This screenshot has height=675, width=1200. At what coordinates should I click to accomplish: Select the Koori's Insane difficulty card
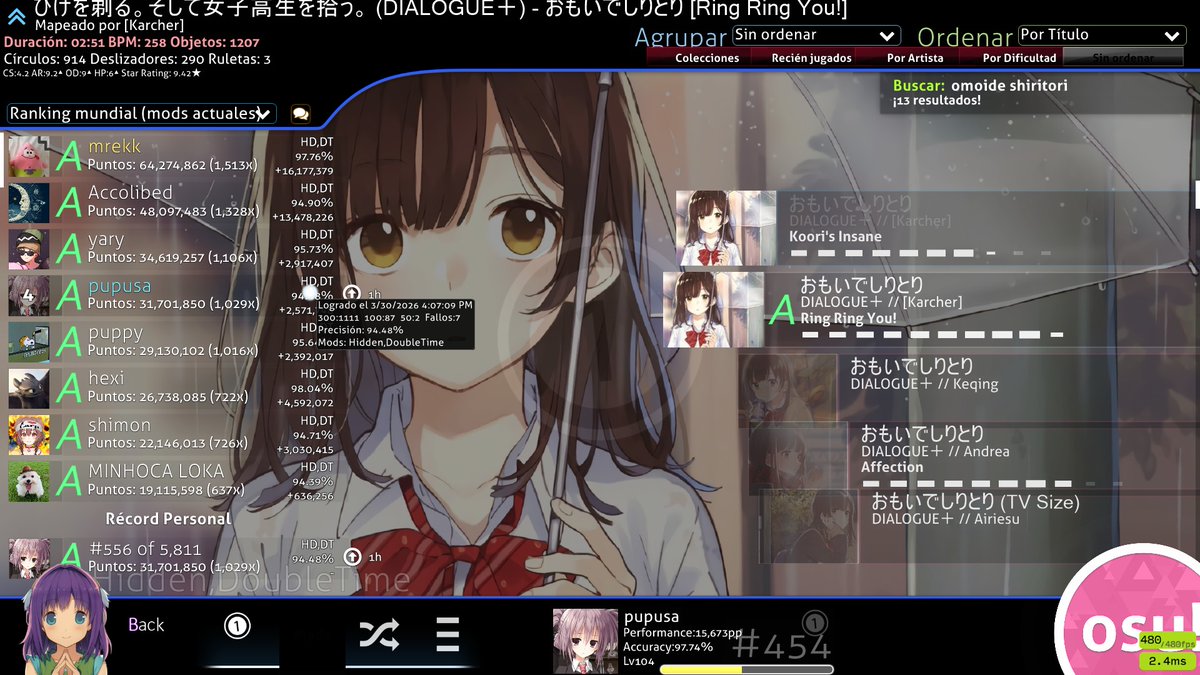click(935, 228)
